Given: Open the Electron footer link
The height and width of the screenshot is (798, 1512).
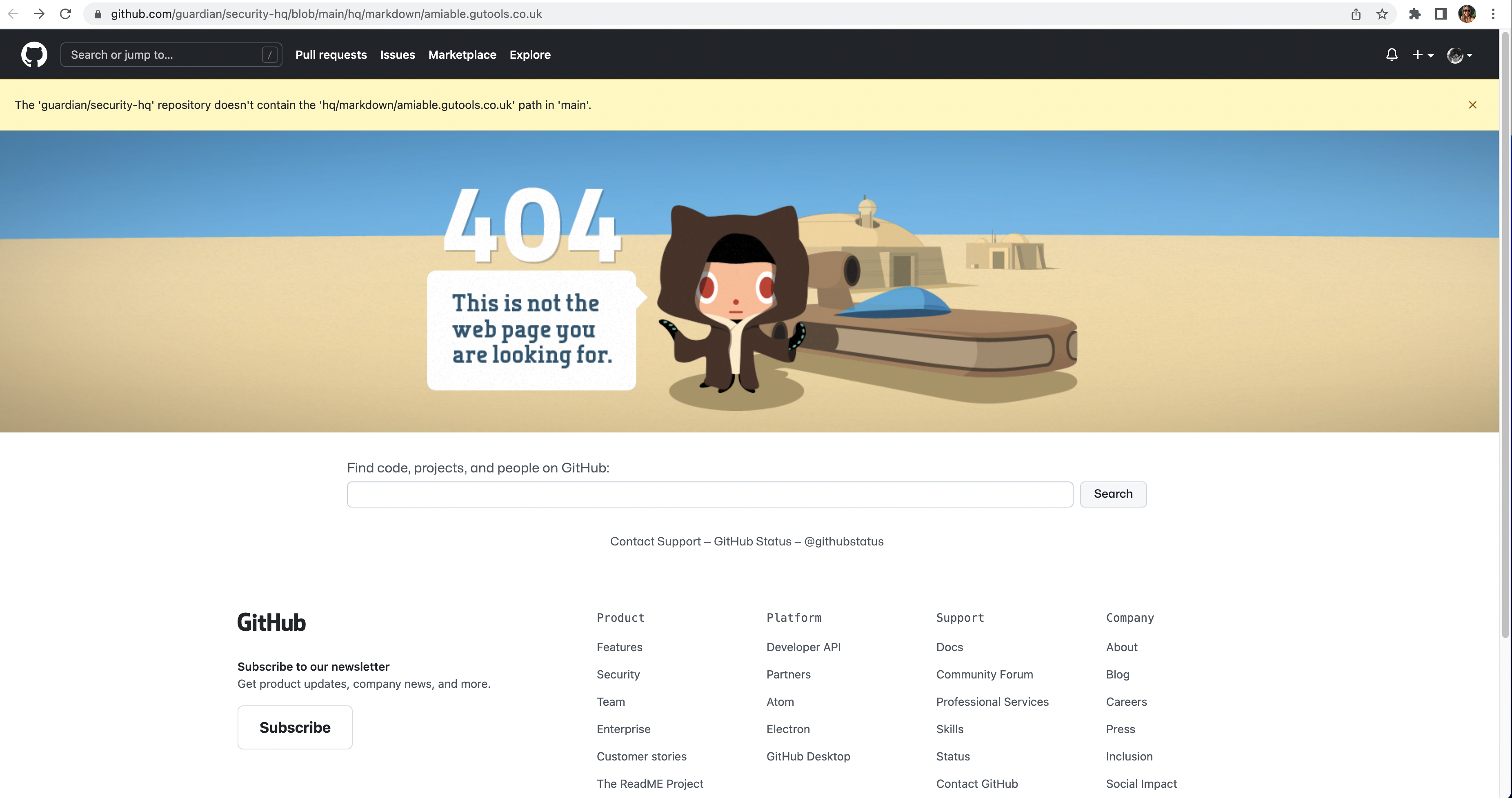Looking at the screenshot, I should (788, 729).
